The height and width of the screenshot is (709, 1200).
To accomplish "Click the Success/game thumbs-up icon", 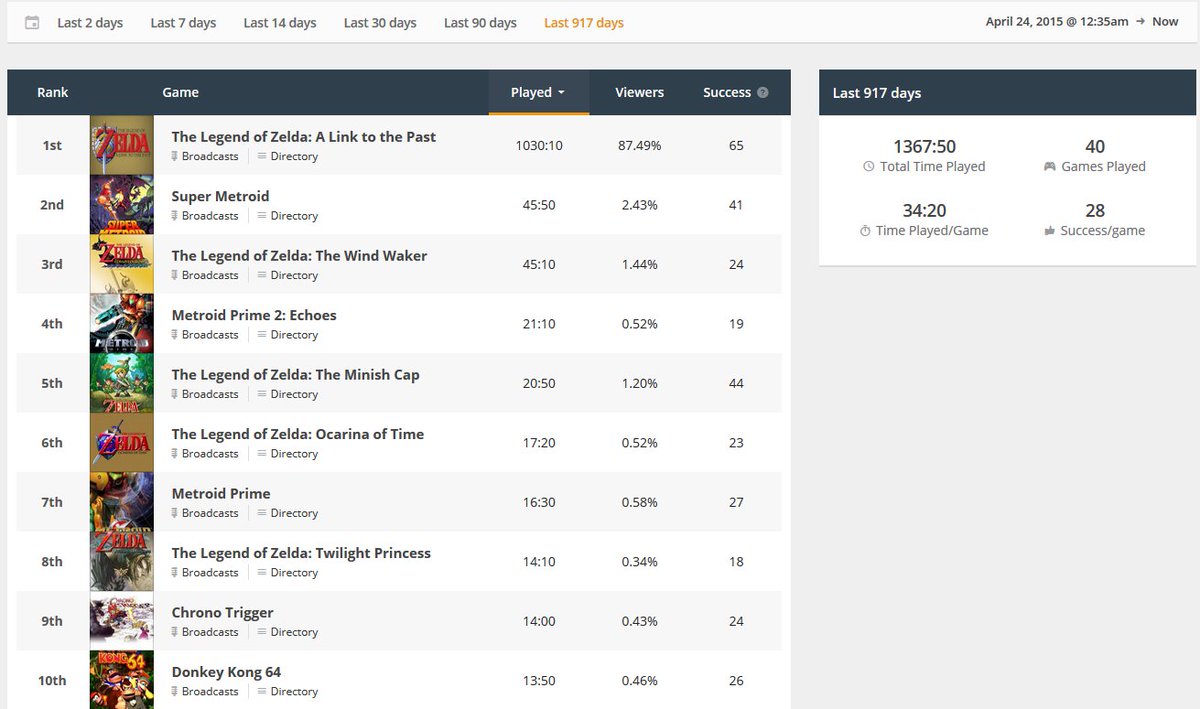I will (1049, 231).
